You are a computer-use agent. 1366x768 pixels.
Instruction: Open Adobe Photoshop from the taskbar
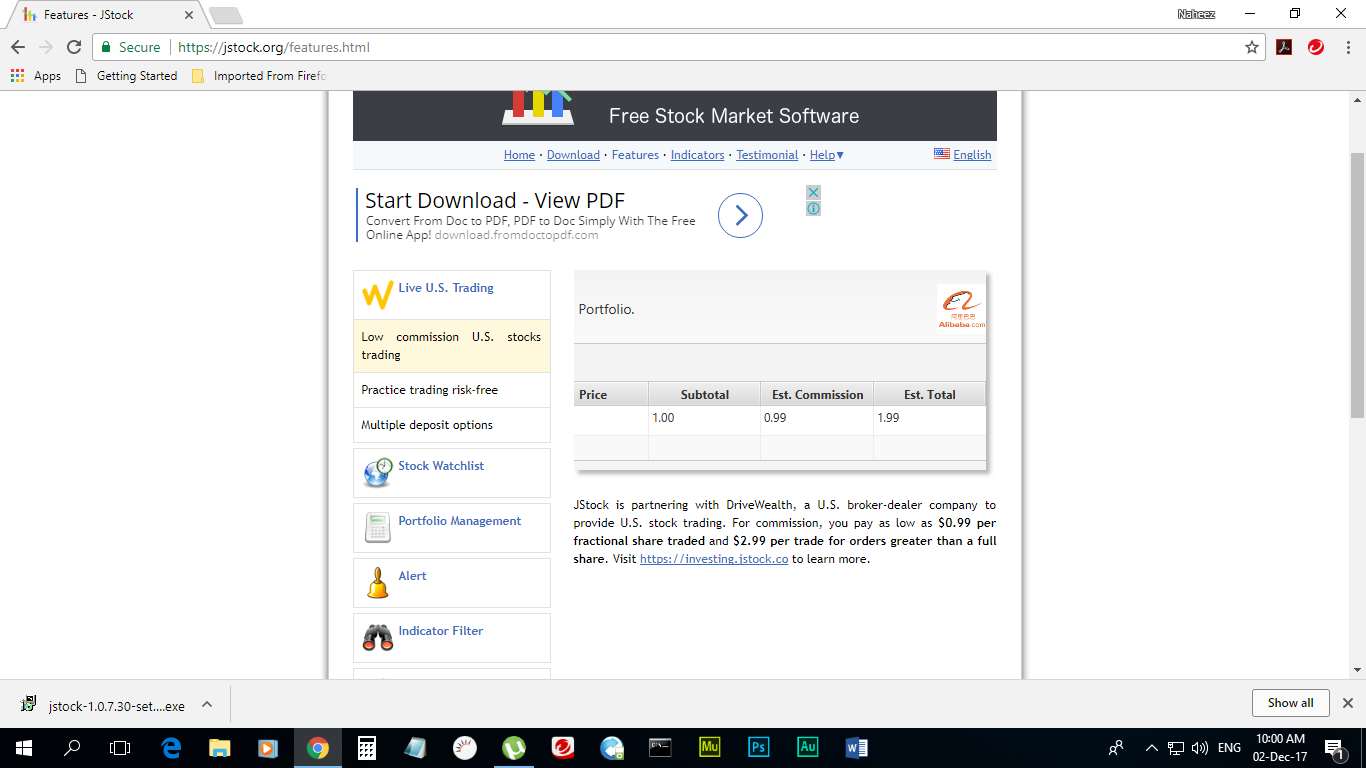(x=759, y=748)
